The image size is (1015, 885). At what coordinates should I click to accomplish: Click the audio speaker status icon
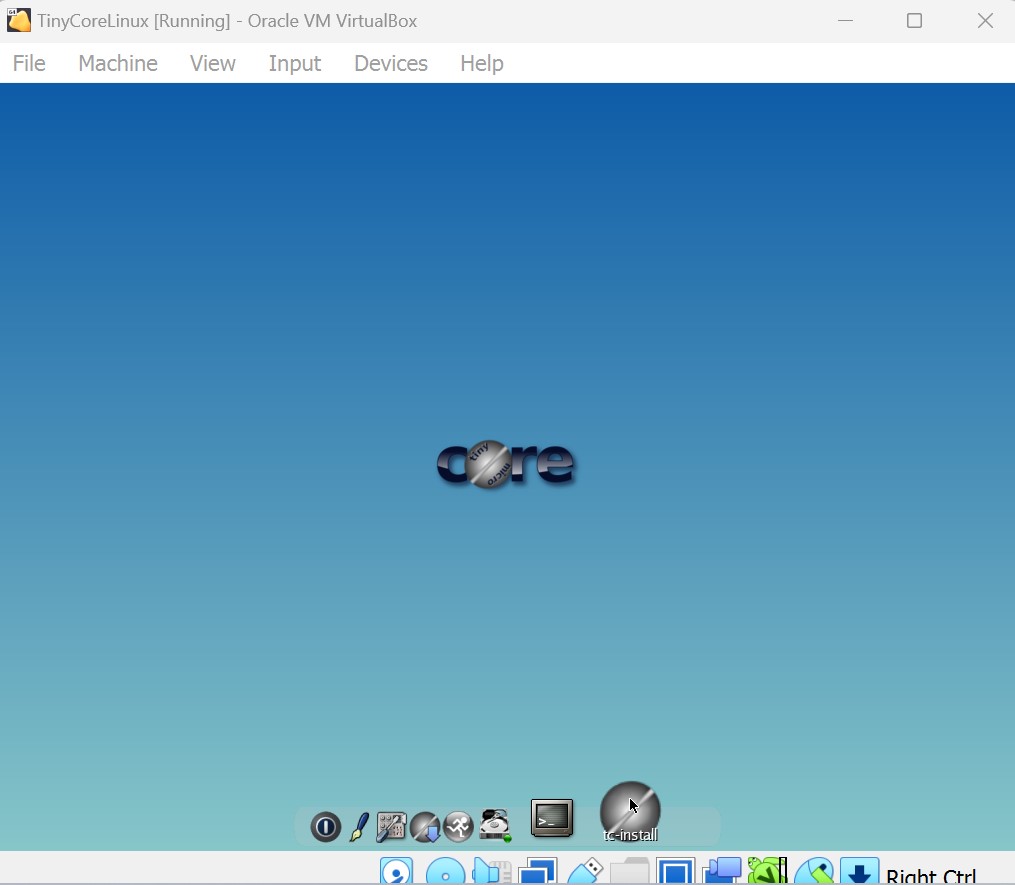[492, 871]
